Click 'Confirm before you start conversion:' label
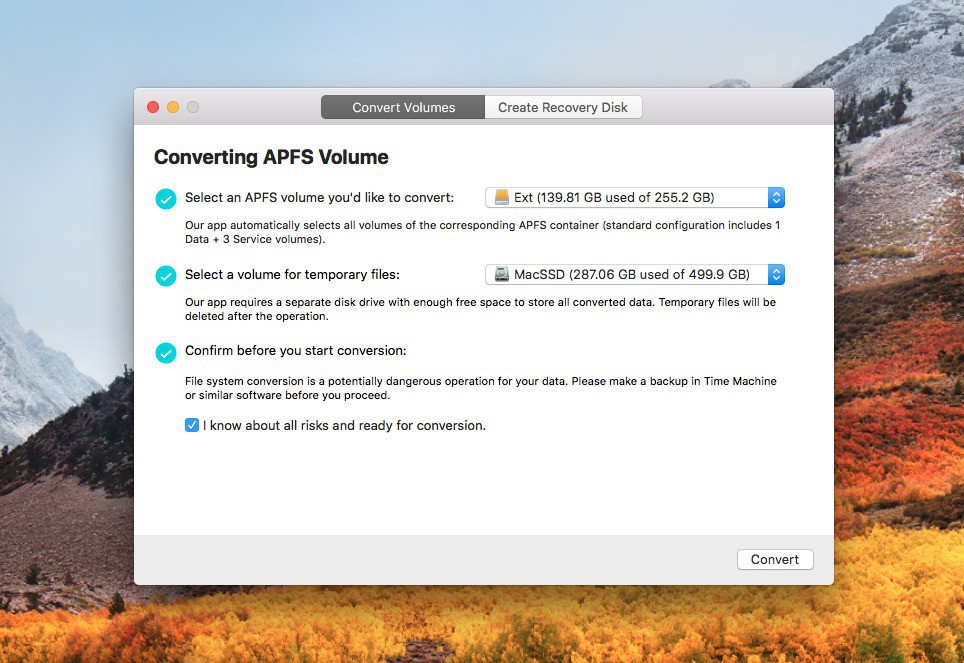Screen dimensions: 964x663 [295, 351]
